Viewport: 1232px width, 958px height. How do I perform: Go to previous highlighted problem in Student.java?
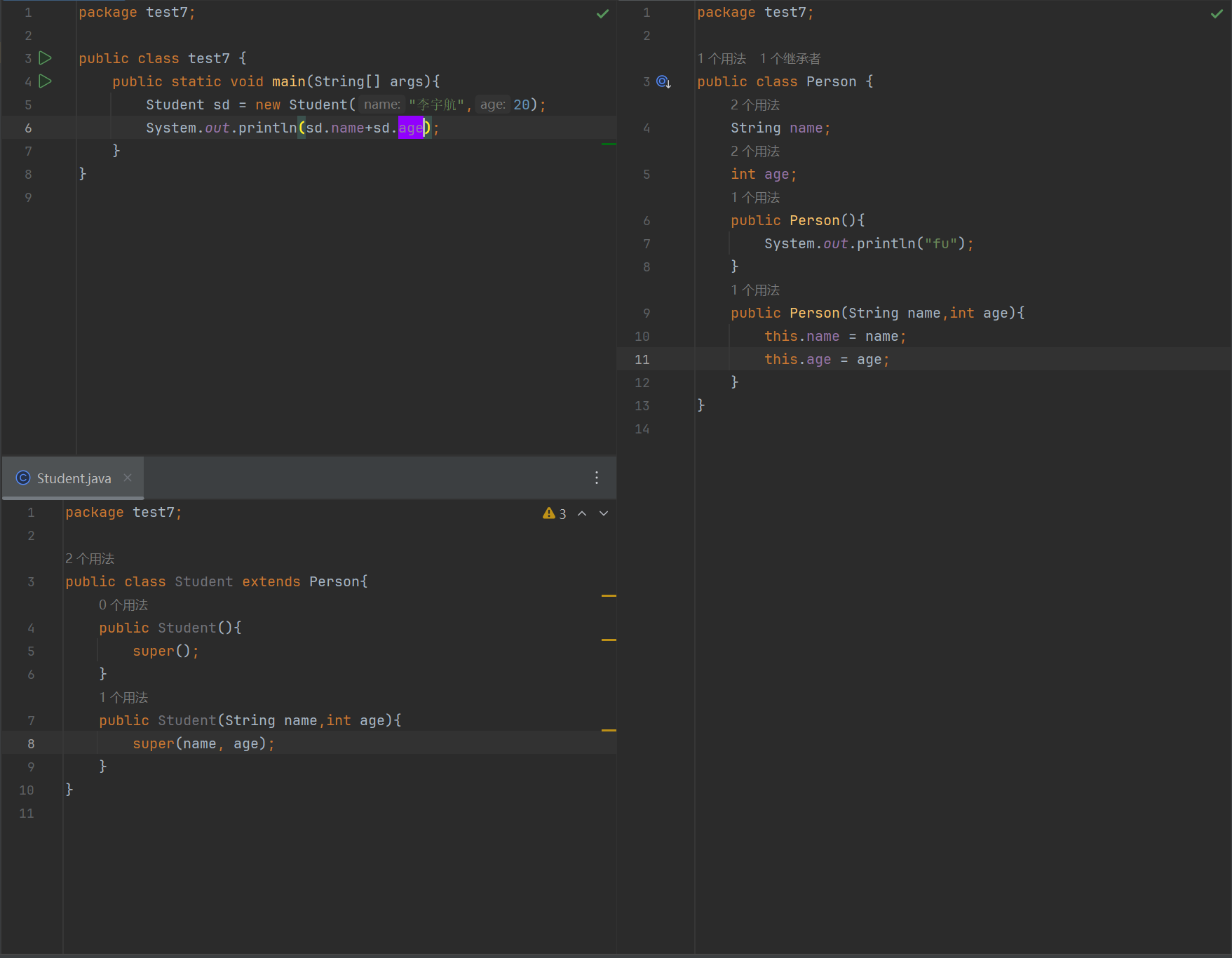[582, 513]
